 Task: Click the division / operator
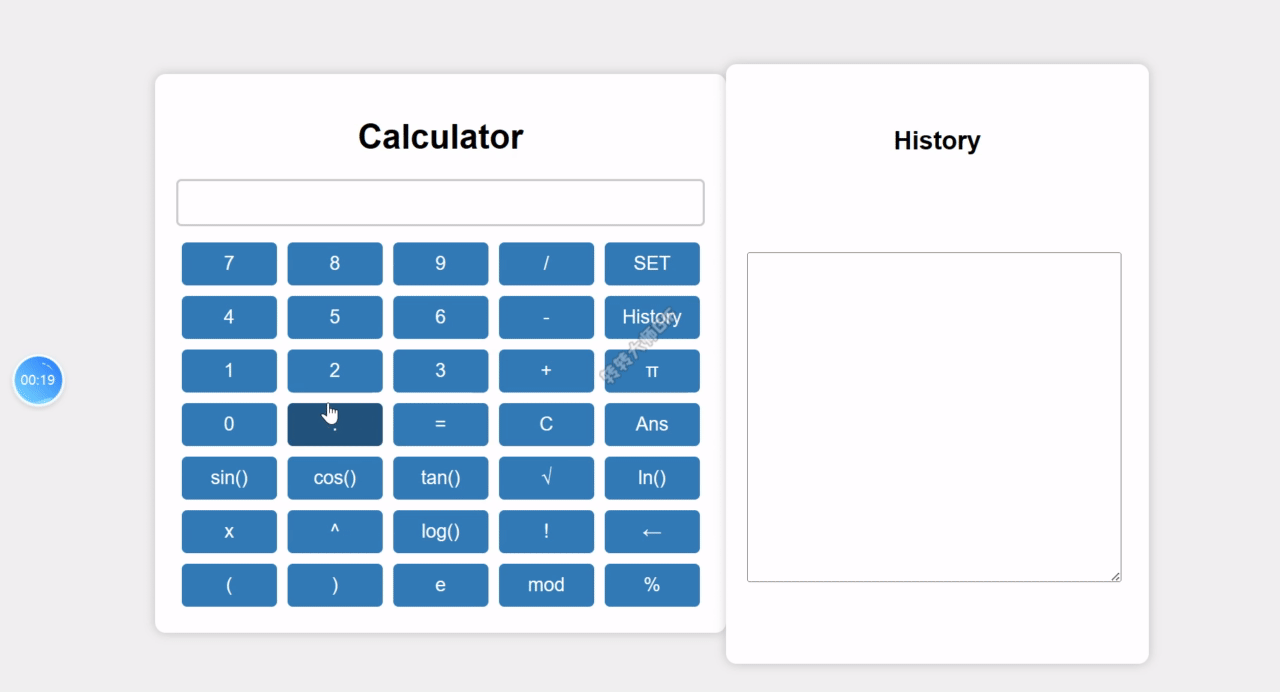[x=546, y=263]
